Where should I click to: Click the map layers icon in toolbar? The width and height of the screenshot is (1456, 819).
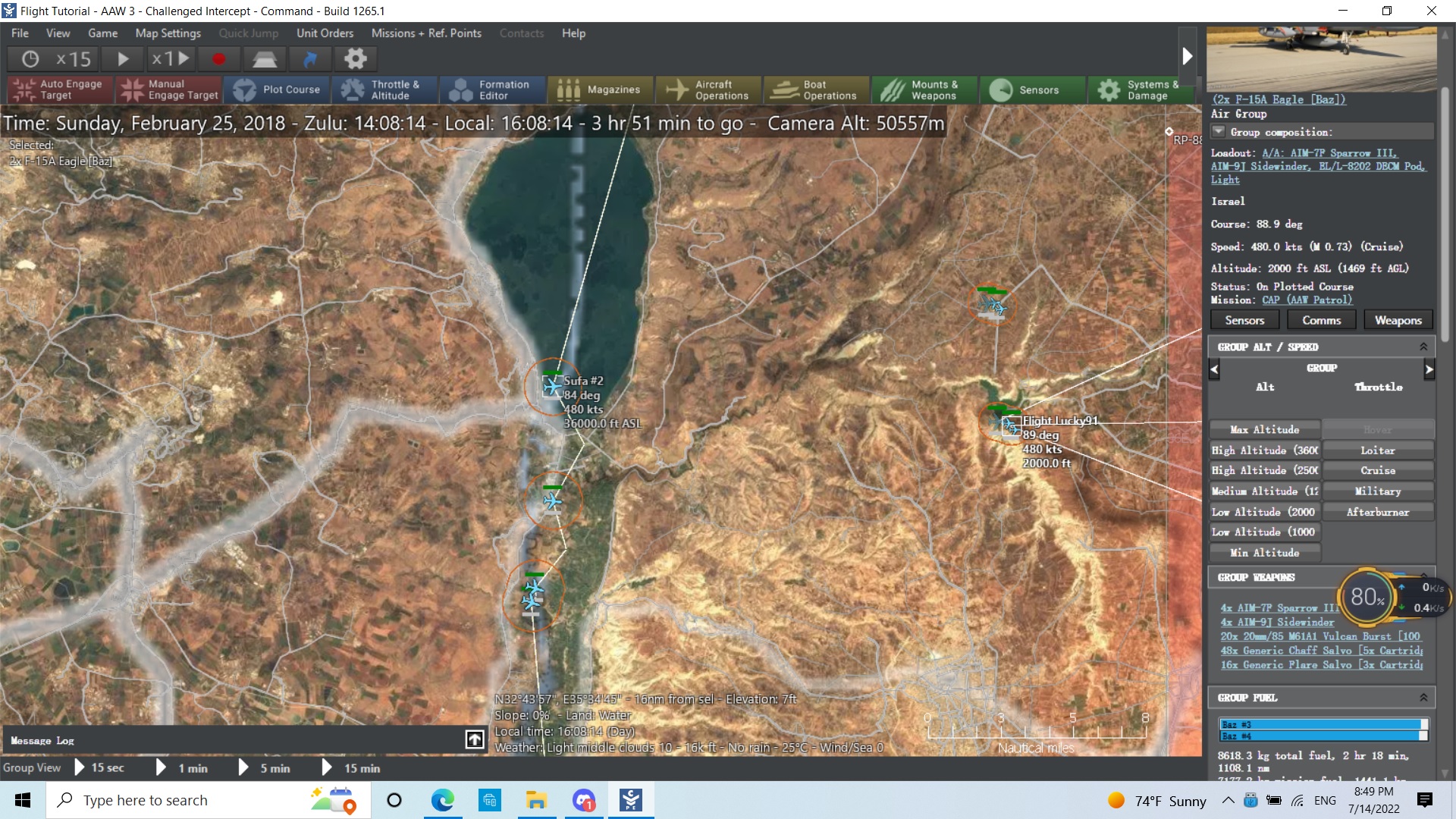coord(264,59)
